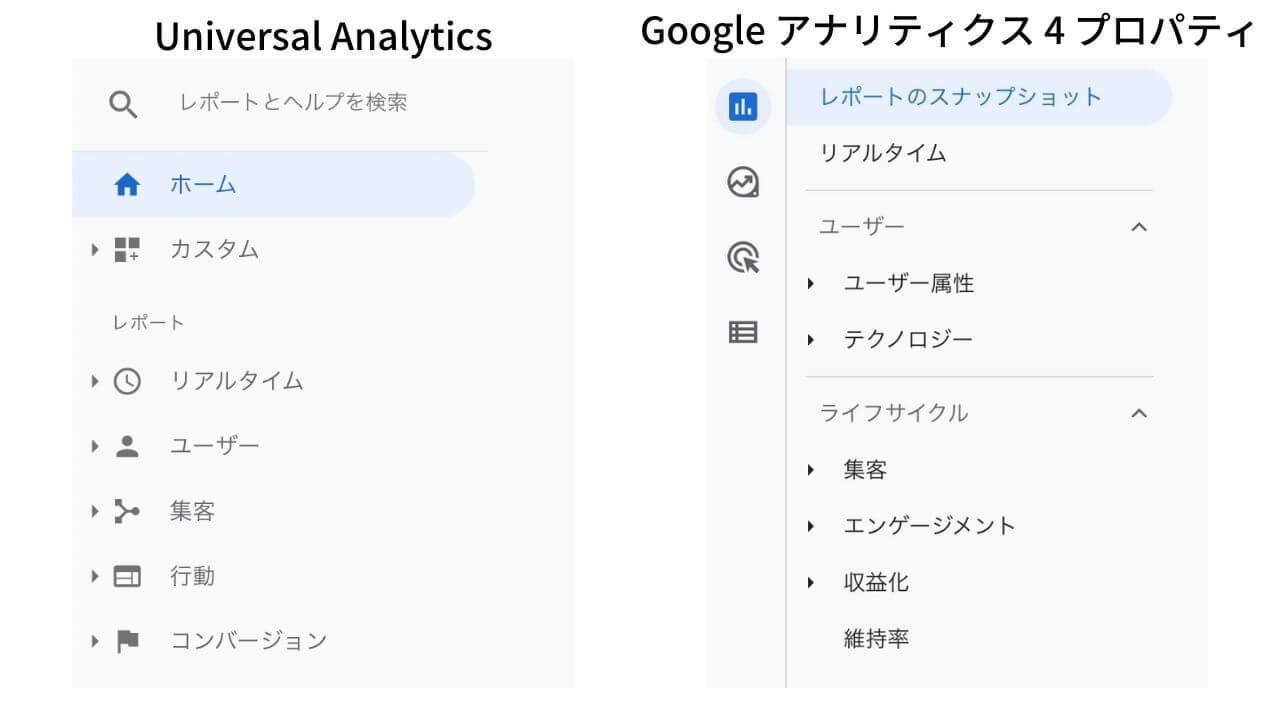Click the カスタム dashboard grid icon

tap(127, 249)
